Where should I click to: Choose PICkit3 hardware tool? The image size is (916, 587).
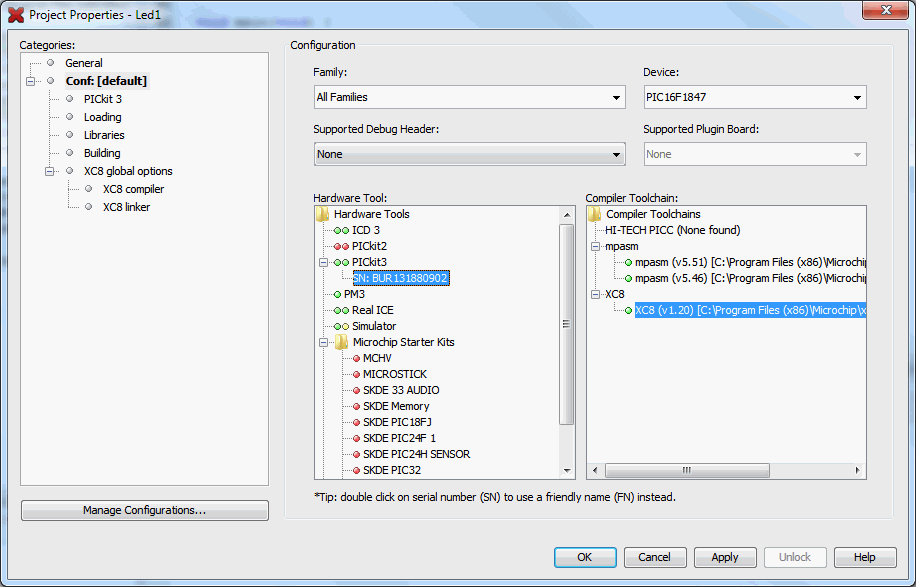coord(369,263)
